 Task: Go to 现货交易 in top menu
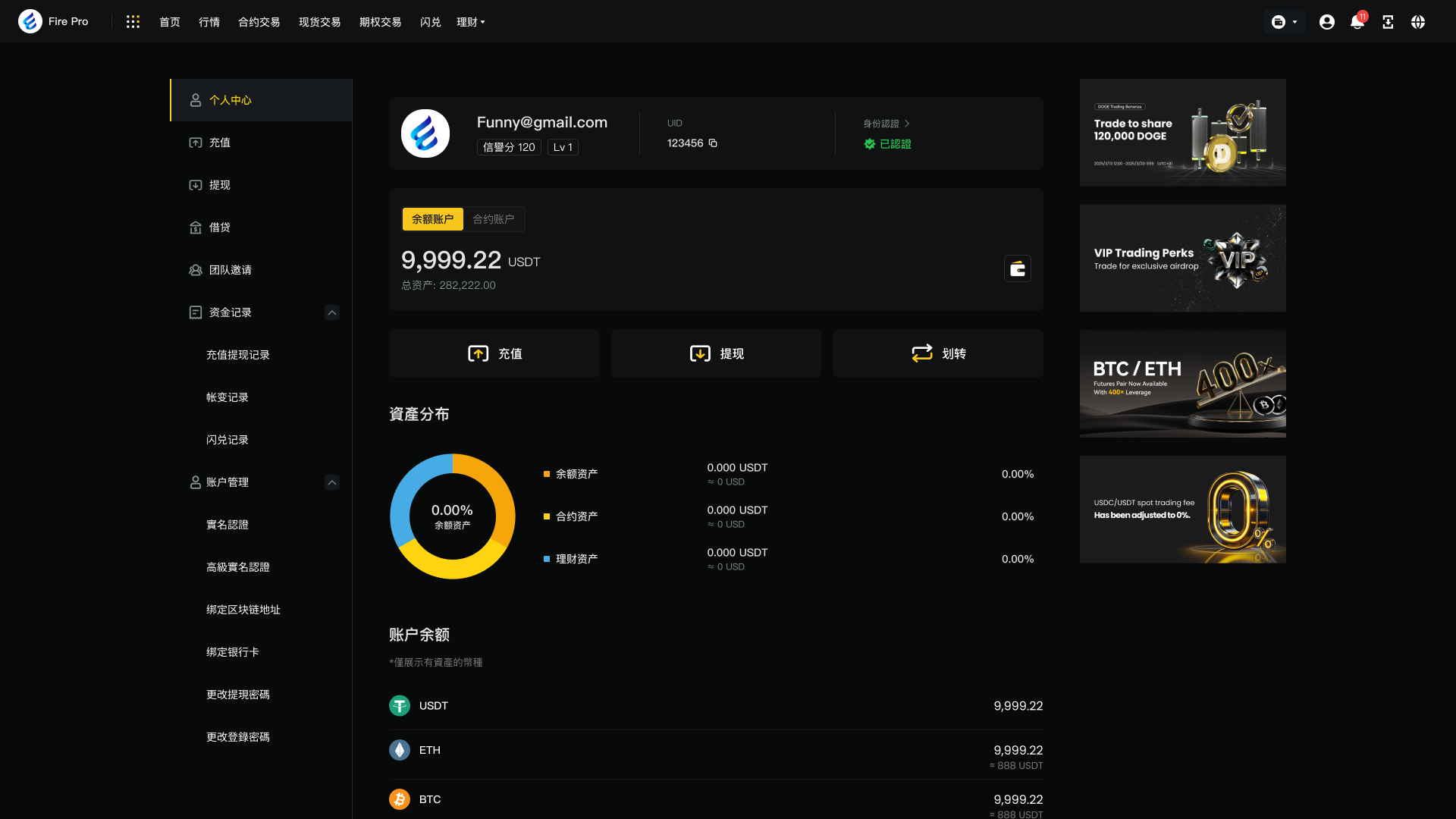319,22
